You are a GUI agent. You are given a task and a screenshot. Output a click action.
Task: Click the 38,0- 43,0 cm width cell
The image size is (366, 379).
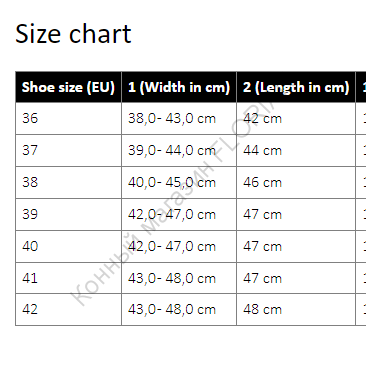[179, 118]
